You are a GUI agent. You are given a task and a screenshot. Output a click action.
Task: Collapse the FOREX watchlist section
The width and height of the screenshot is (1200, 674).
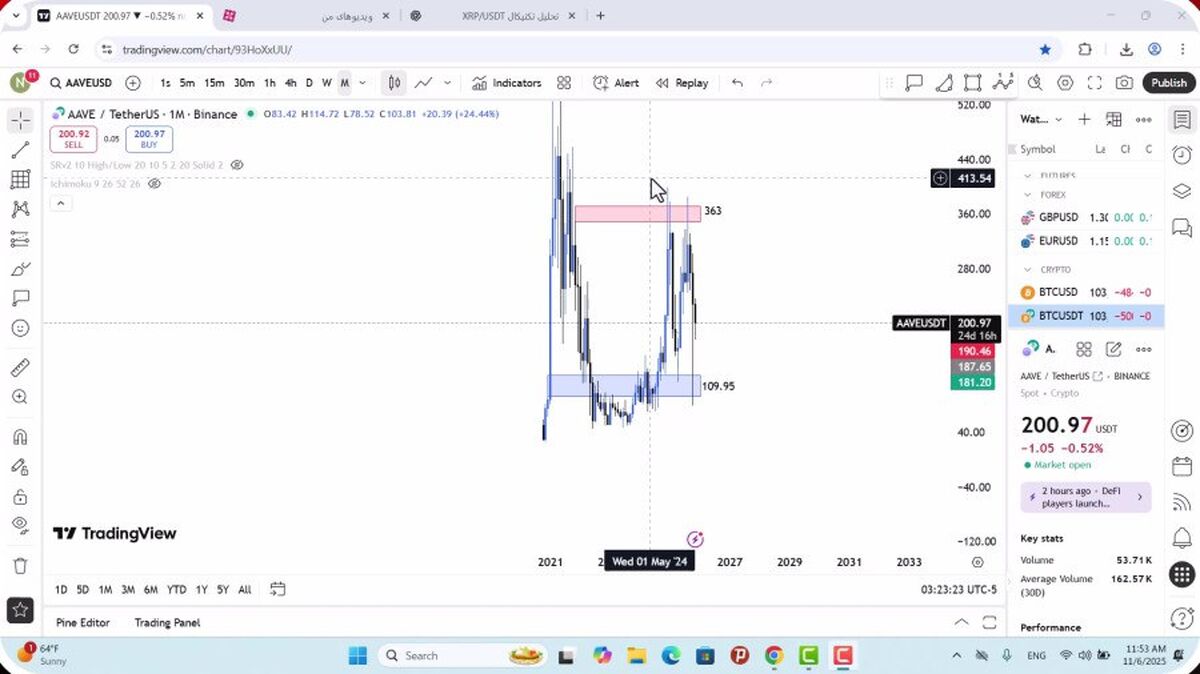(1029, 195)
